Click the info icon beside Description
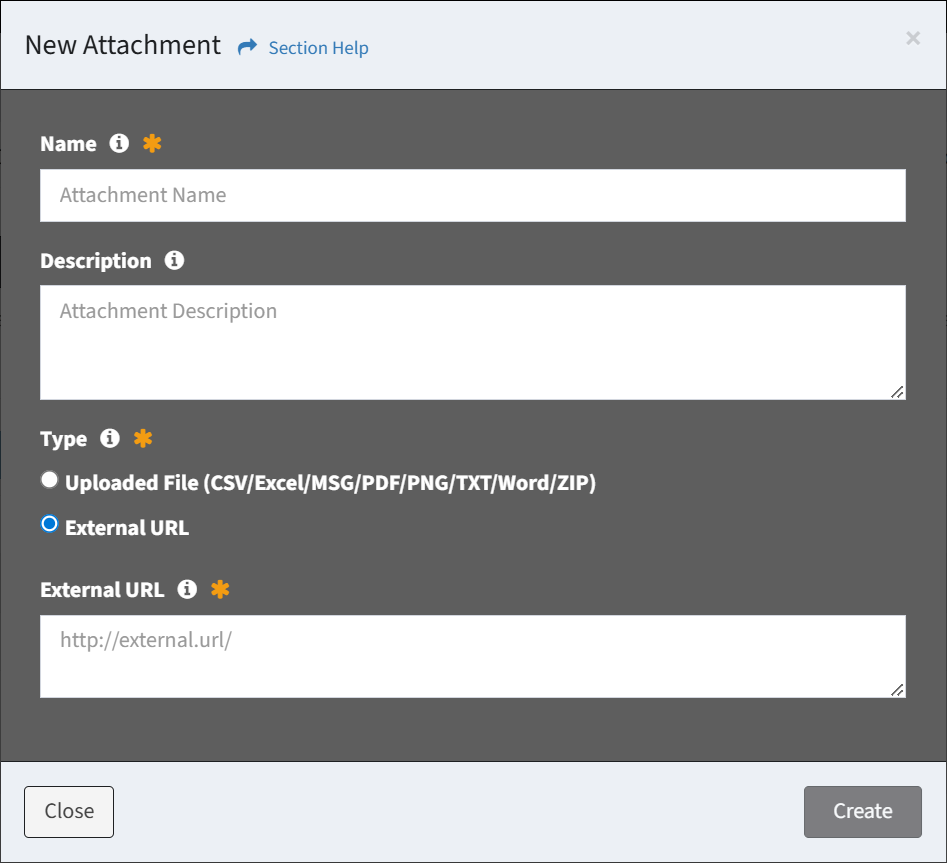The height and width of the screenshot is (863, 947). (174, 261)
